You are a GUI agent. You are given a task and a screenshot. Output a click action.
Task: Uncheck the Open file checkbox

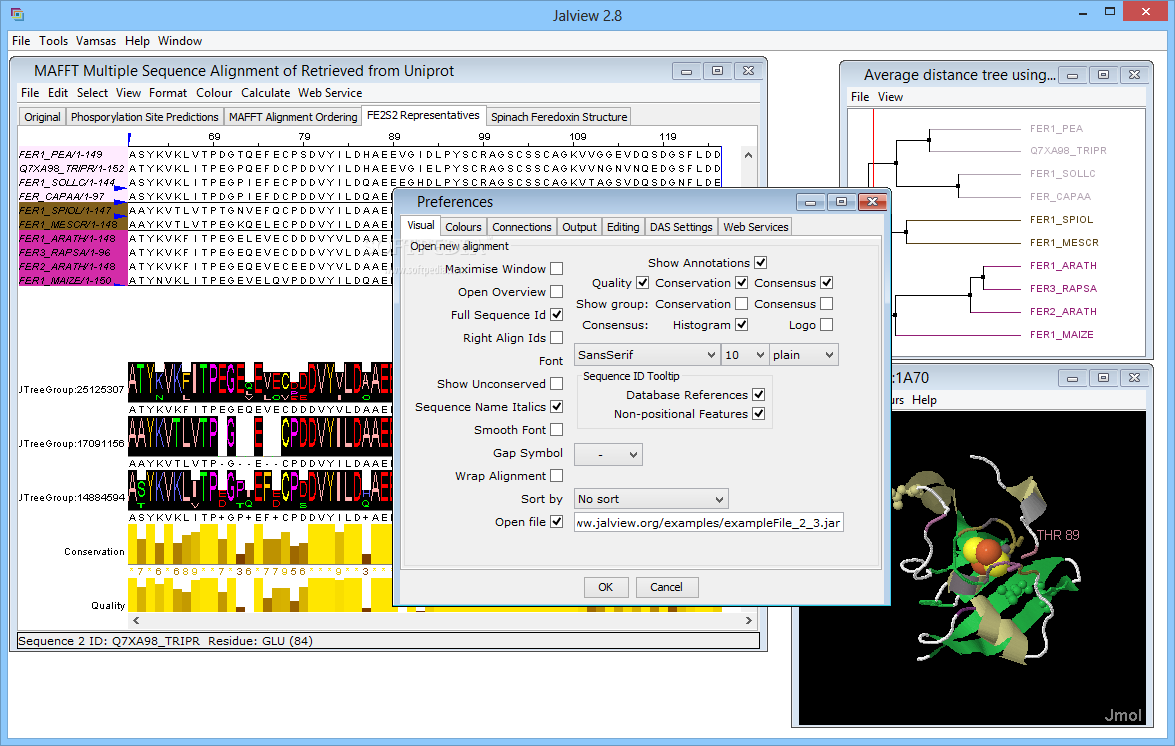556,522
